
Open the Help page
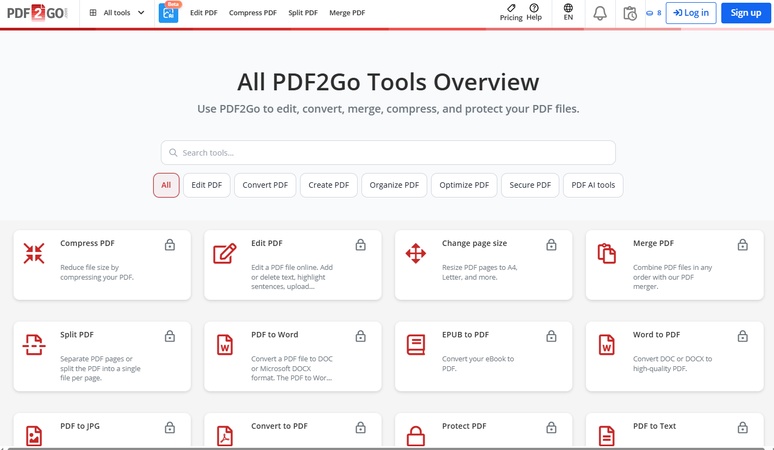(534, 13)
